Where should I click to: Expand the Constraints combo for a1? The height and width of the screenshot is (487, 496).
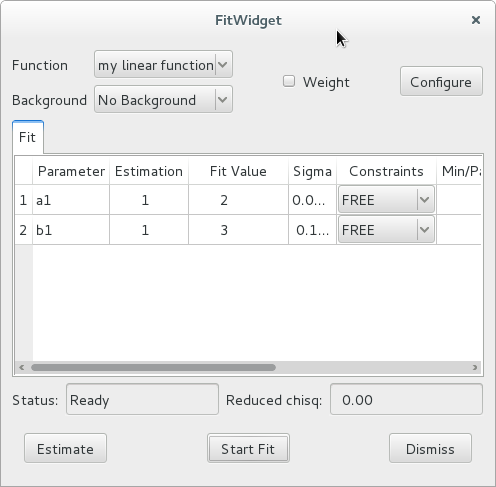click(x=386, y=200)
